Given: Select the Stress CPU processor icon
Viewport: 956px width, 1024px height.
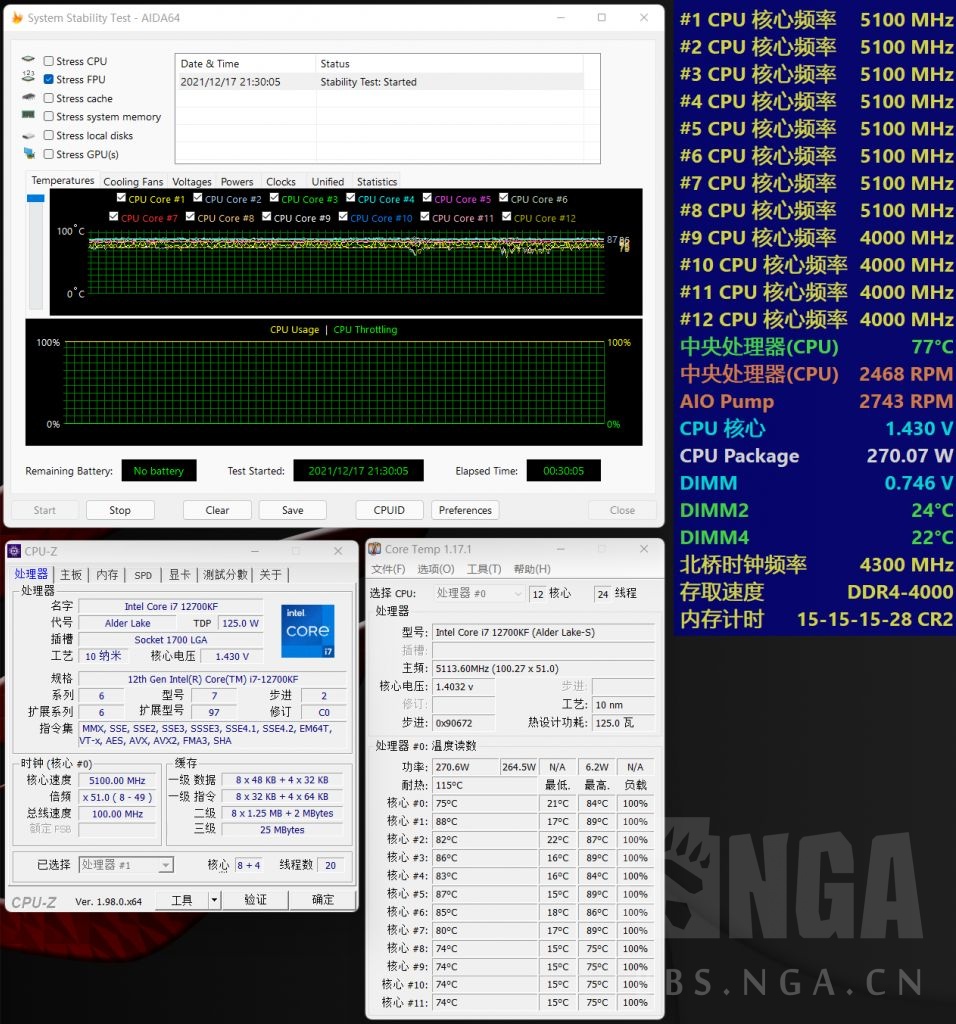Looking at the screenshot, I should 28,61.
